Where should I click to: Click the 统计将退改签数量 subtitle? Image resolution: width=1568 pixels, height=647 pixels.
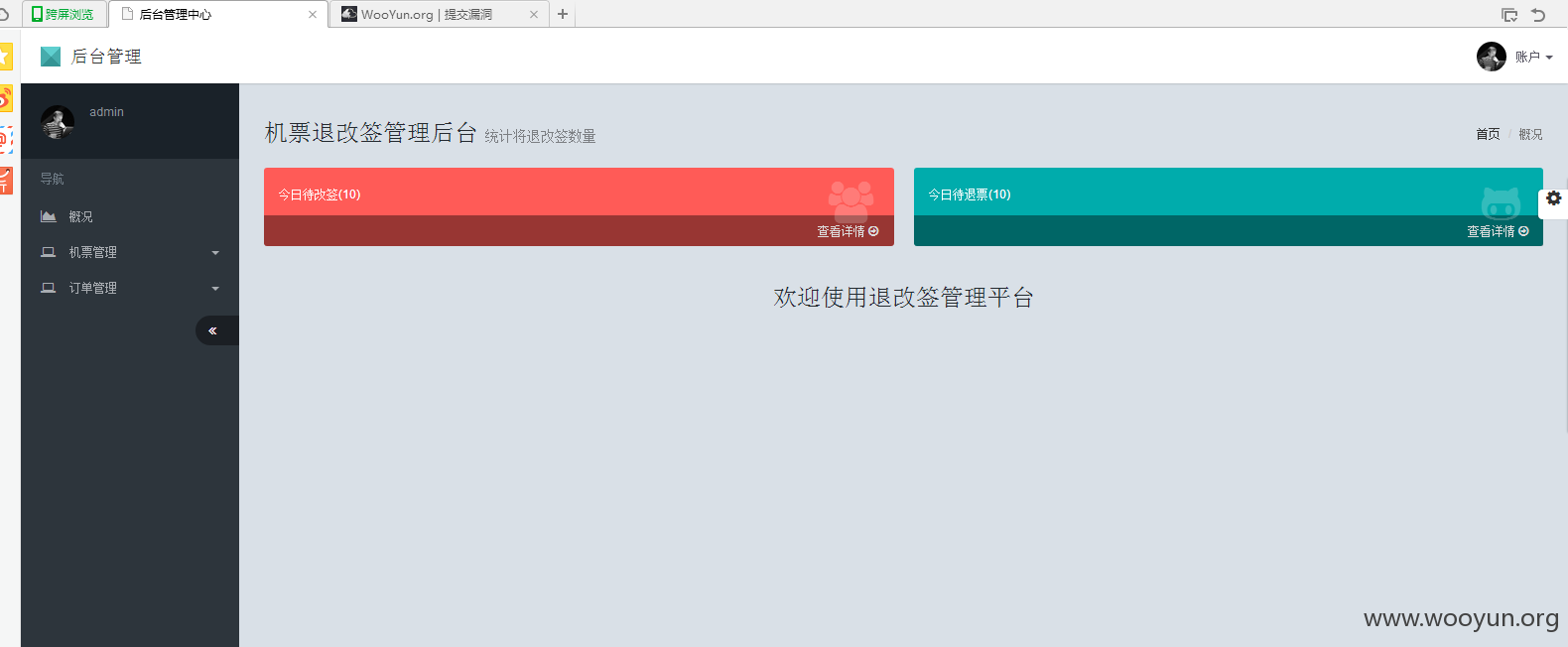pos(540,136)
